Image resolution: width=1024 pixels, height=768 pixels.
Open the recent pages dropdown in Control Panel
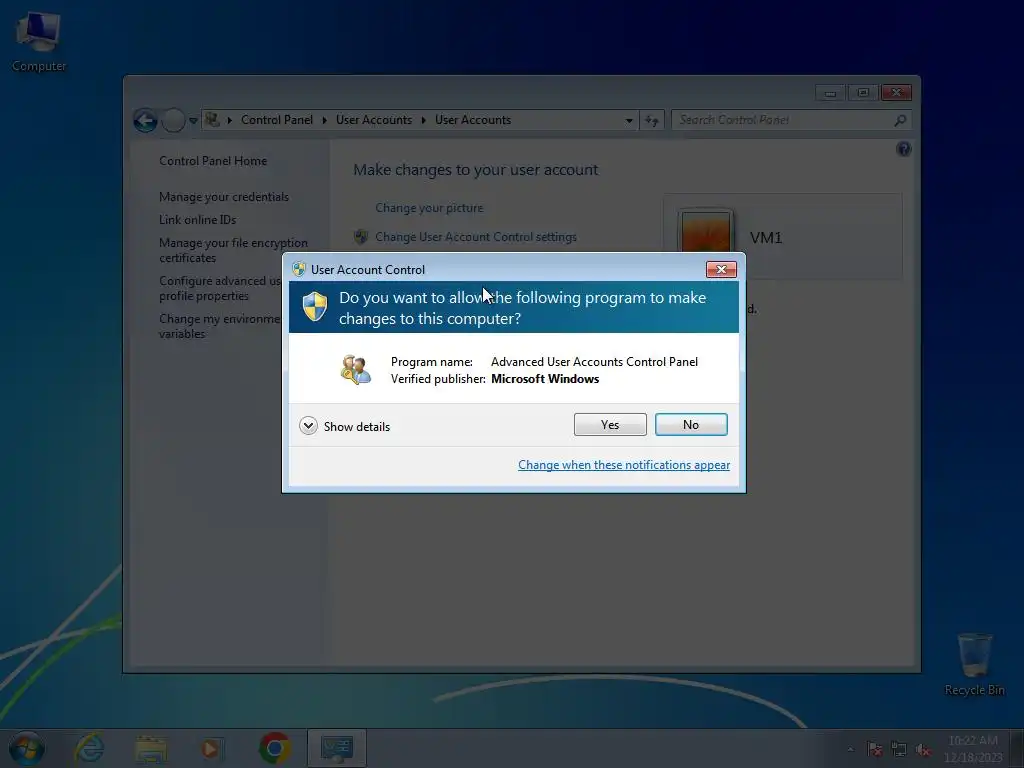point(193,120)
